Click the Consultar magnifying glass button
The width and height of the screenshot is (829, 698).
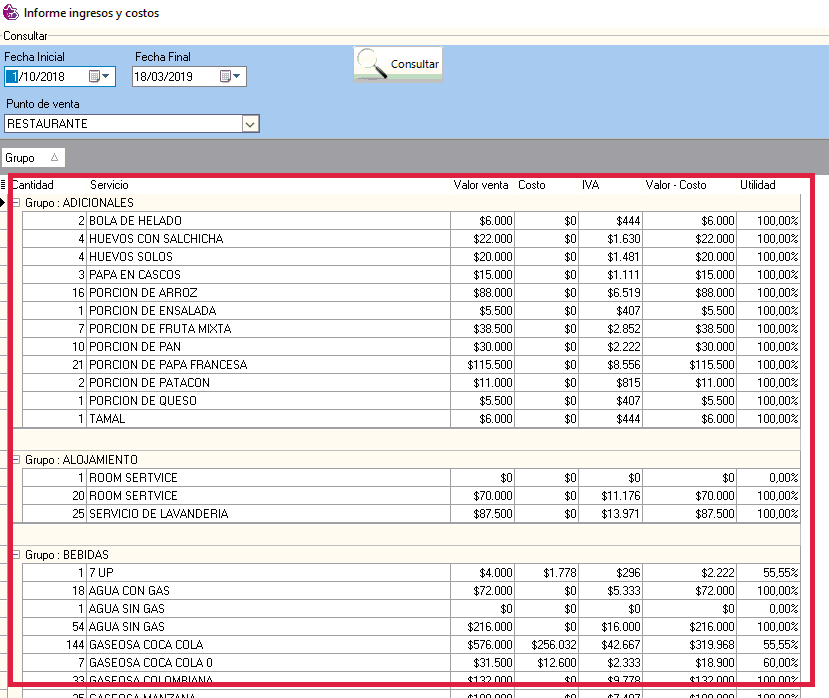[x=398, y=64]
